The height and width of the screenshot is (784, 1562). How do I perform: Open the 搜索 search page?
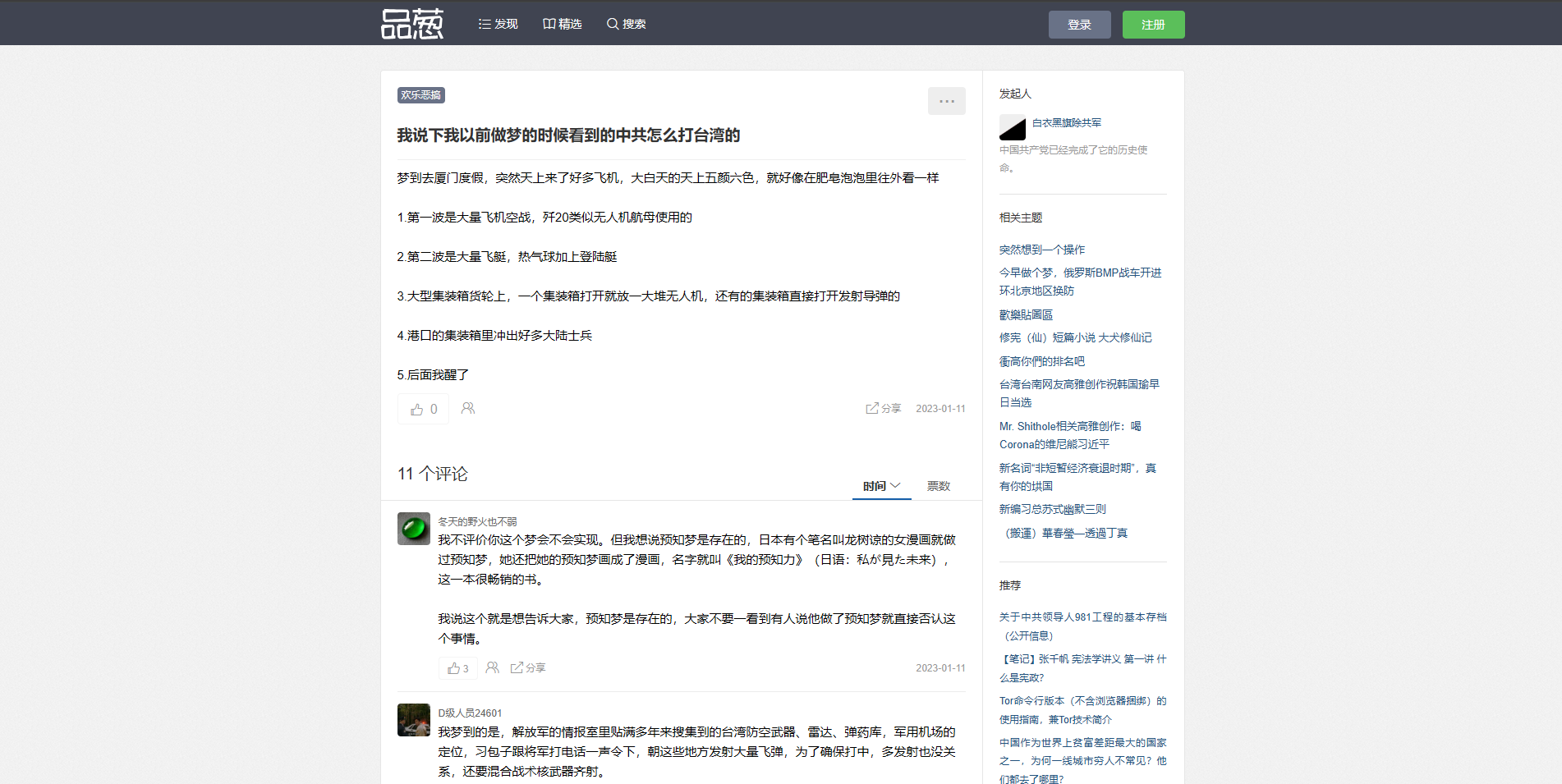pyautogui.click(x=626, y=24)
